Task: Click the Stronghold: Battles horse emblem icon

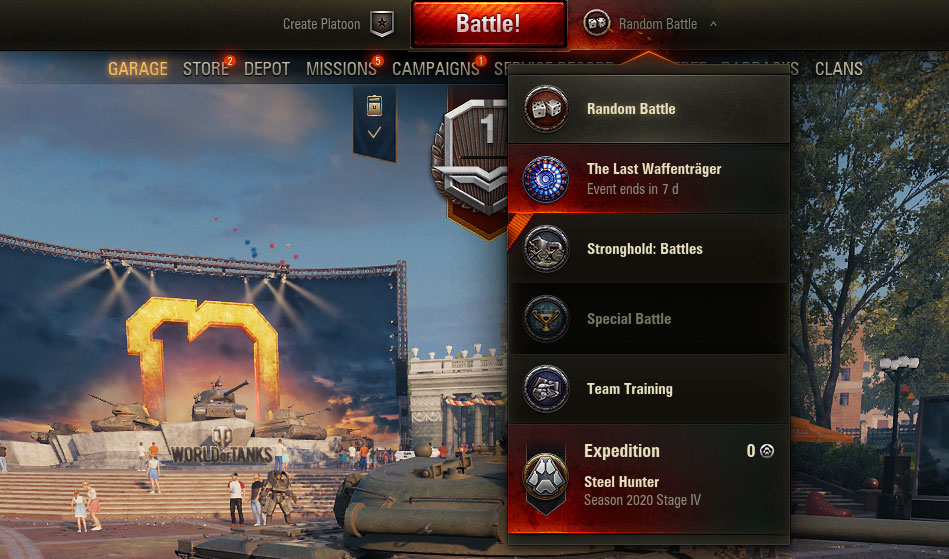Action: 545,249
